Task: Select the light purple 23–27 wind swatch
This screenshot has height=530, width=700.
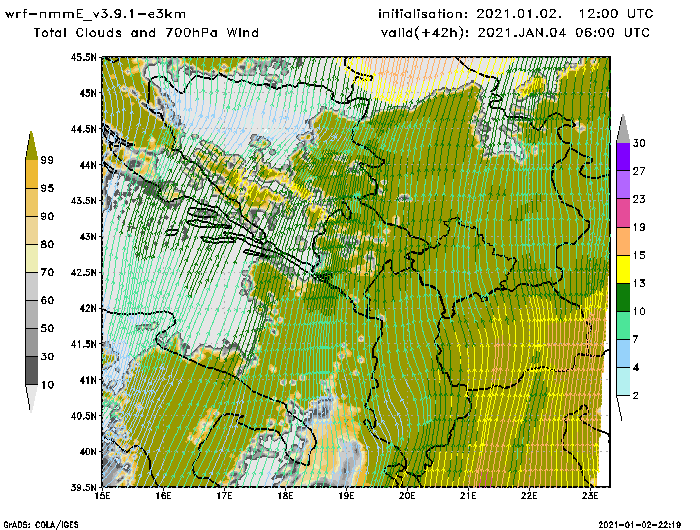Action: click(x=623, y=185)
